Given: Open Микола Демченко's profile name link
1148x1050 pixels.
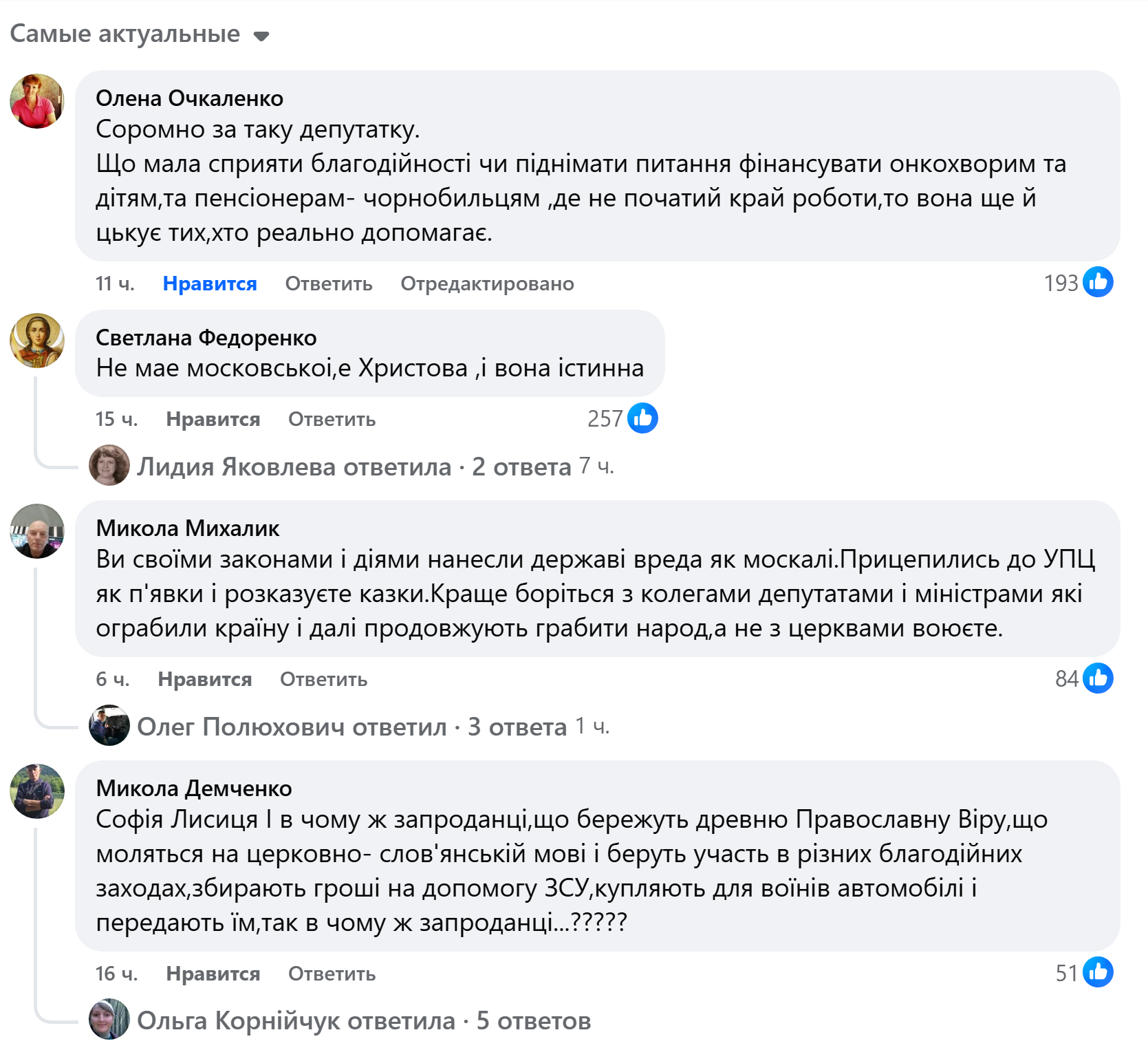Looking at the screenshot, I should (194, 789).
